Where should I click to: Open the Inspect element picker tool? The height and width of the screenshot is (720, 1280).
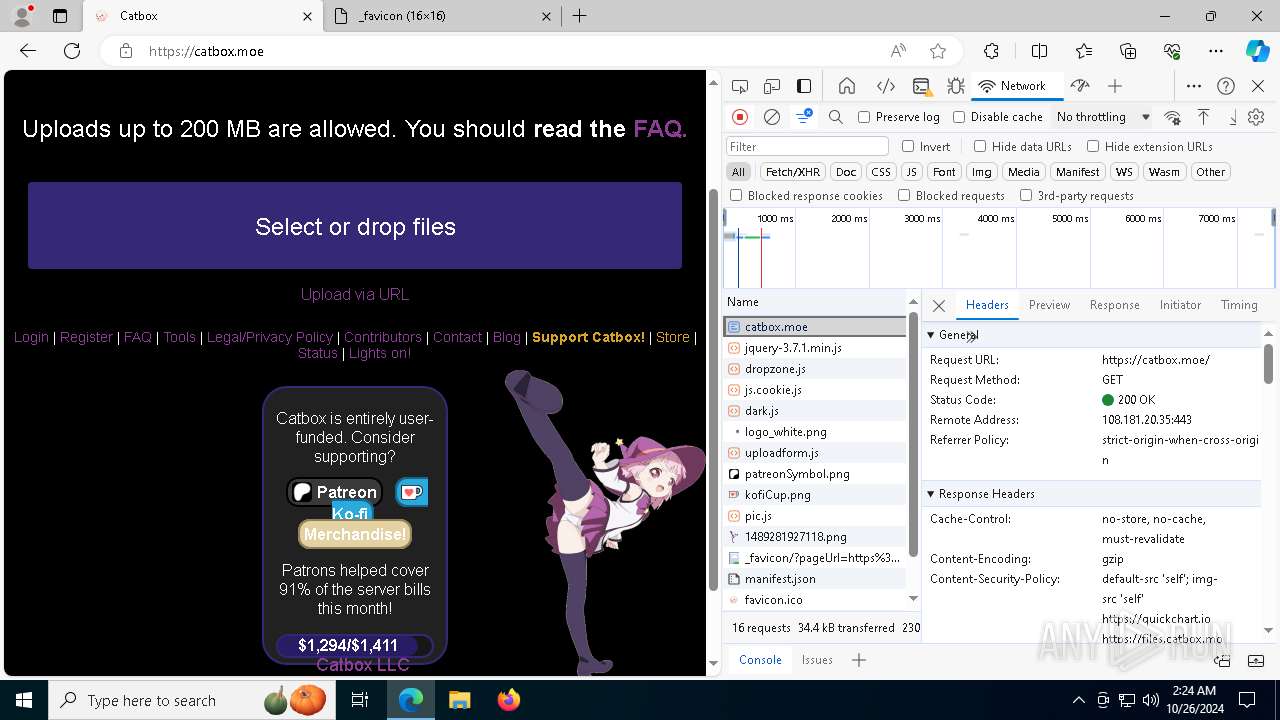pos(740,86)
